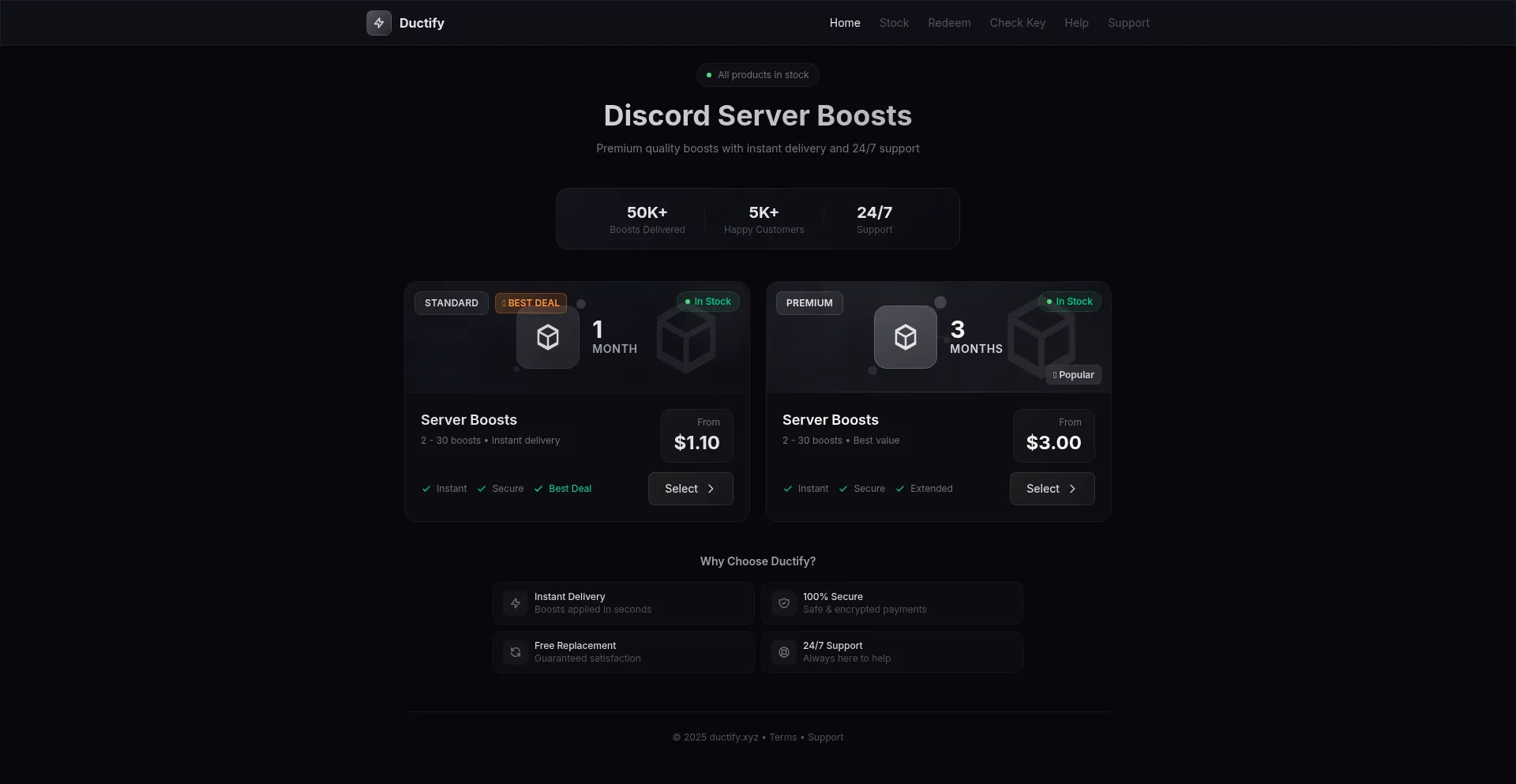Open the Terms link in the footer
The height and width of the screenshot is (784, 1516).
coord(782,737)
